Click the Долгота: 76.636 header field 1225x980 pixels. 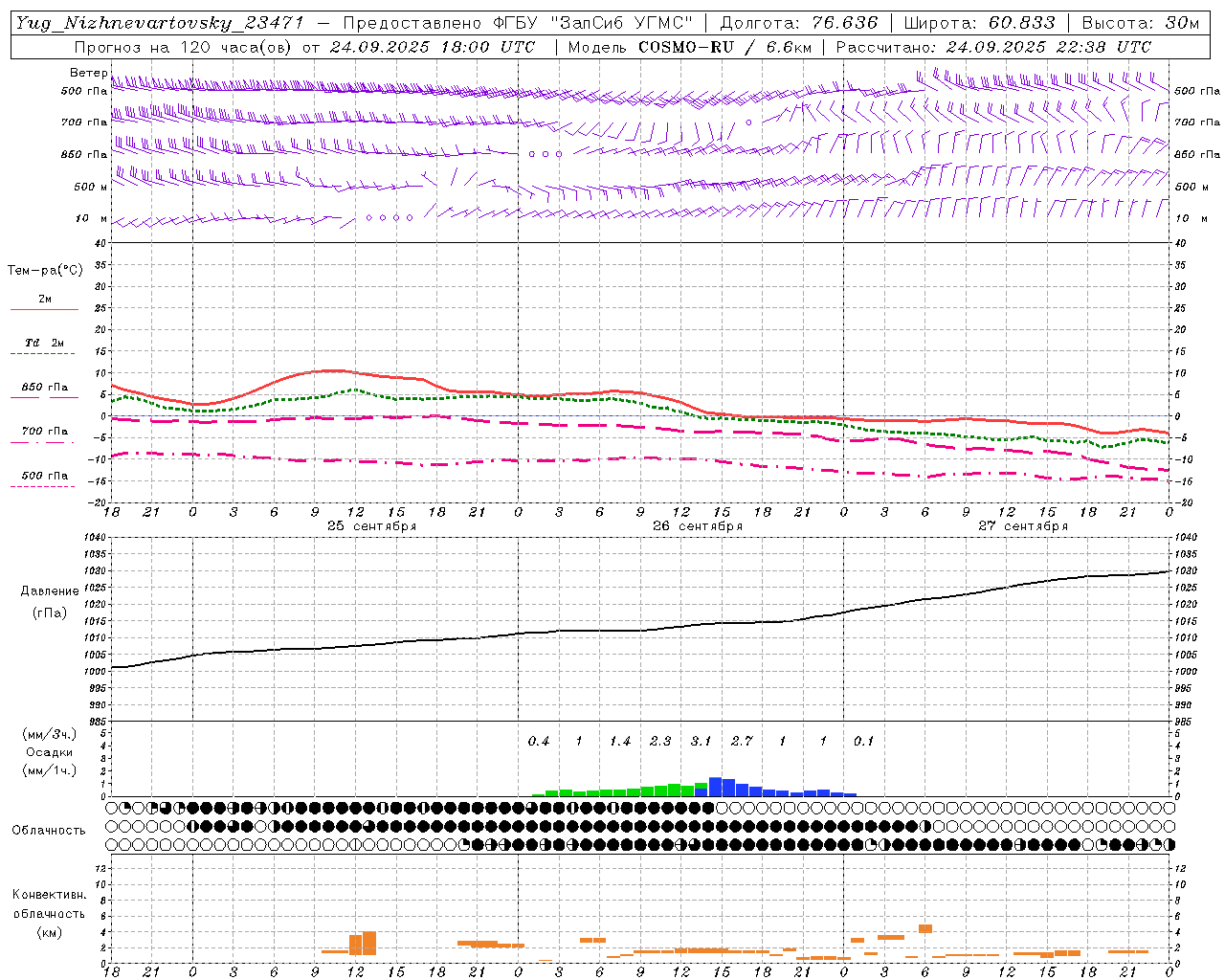pos(798,23)
